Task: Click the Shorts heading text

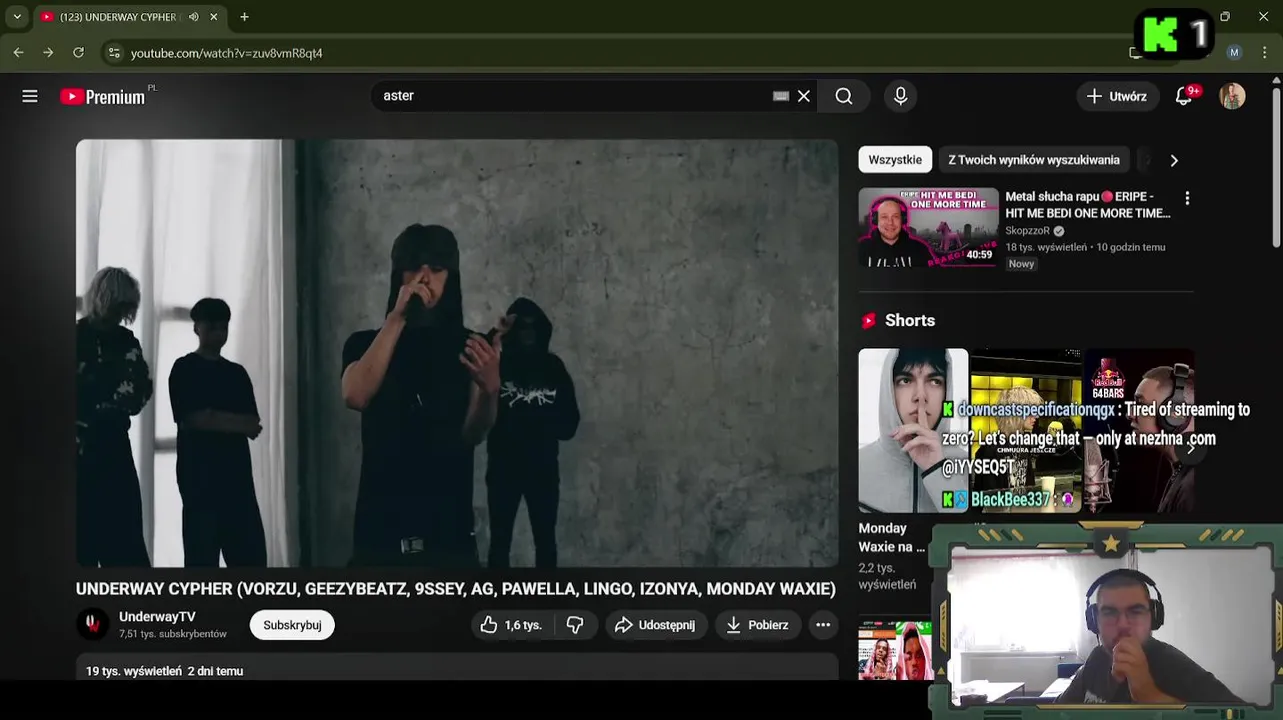Action: coord(910,321)
